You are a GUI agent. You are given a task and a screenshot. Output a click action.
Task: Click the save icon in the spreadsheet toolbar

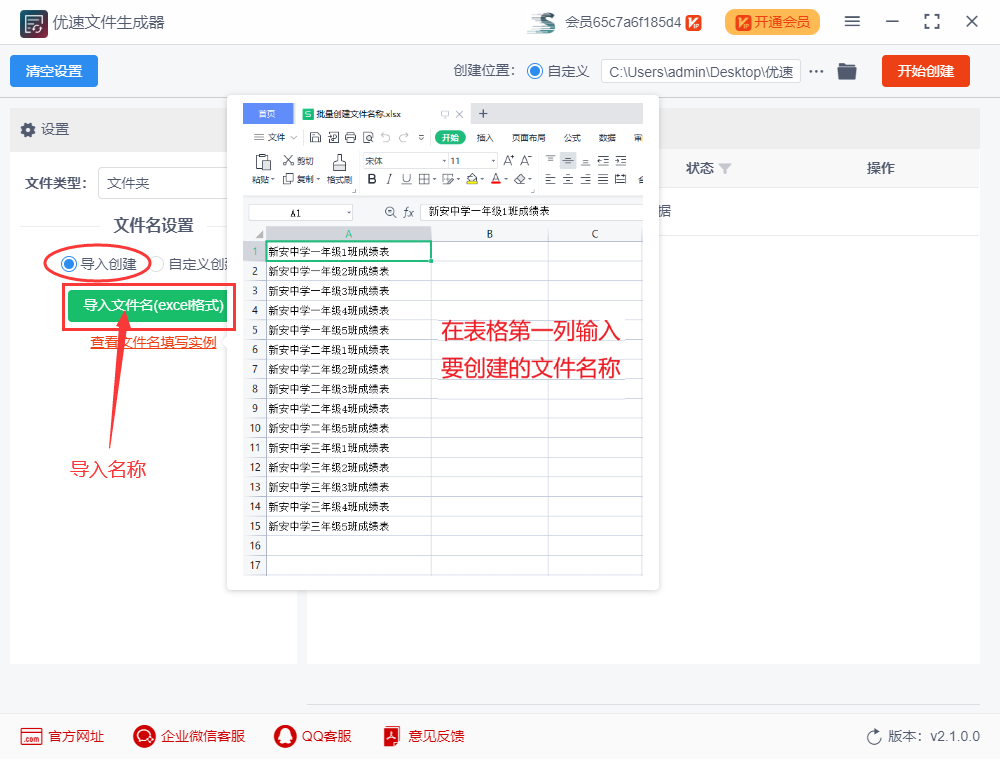point(315,137)
